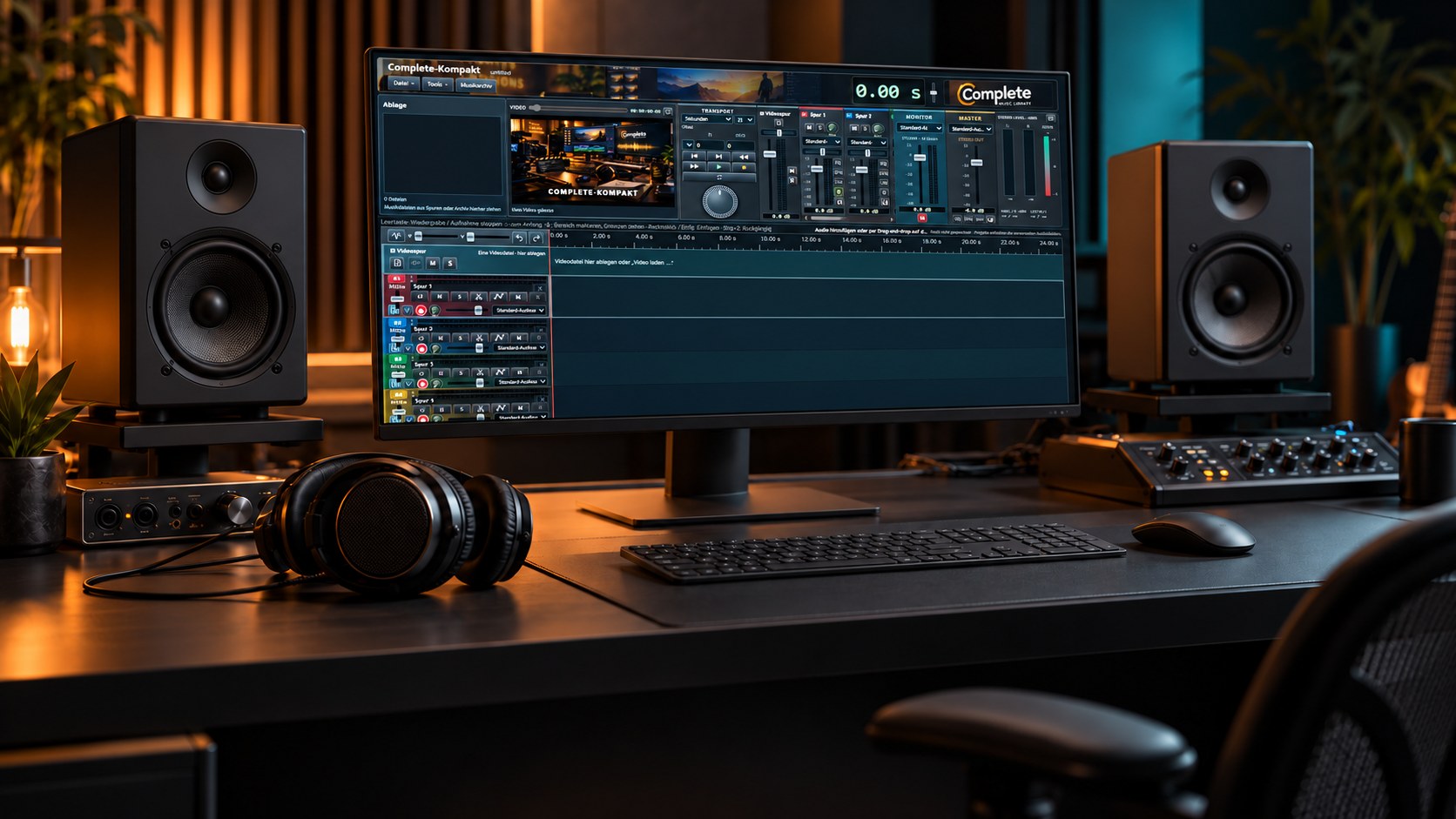Open Spur 2 track's Standard-Audio dropdown
Image resolution: width=1456 pixels, height=819 pixels.
521,348
